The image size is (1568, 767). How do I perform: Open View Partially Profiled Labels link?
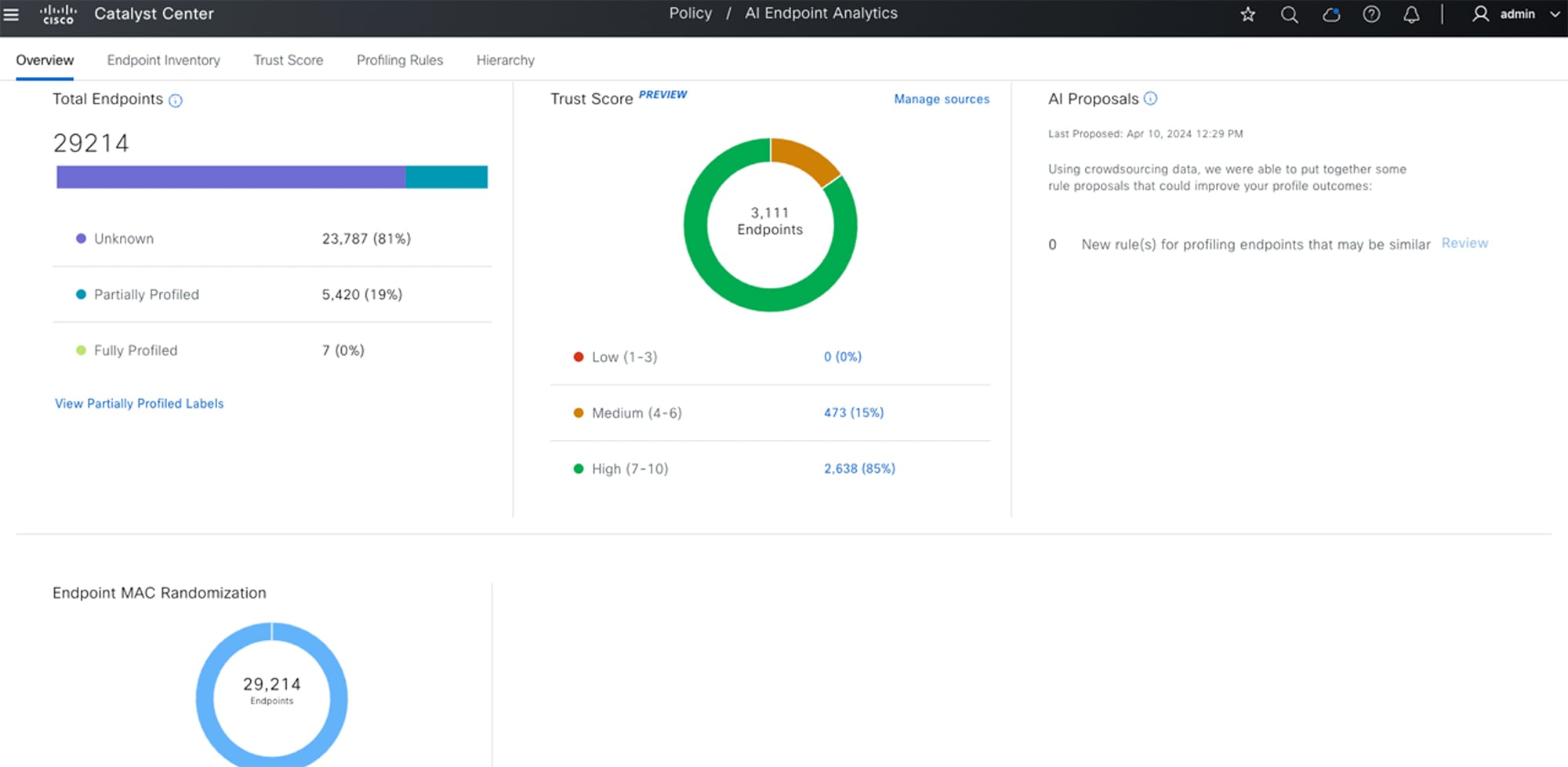[139, 403]
